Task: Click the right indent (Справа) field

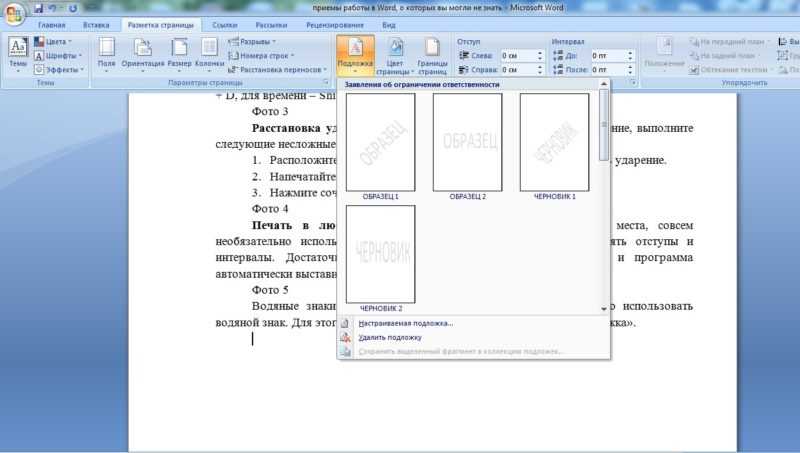Action: pyautogui.click(x=518, y=69)
